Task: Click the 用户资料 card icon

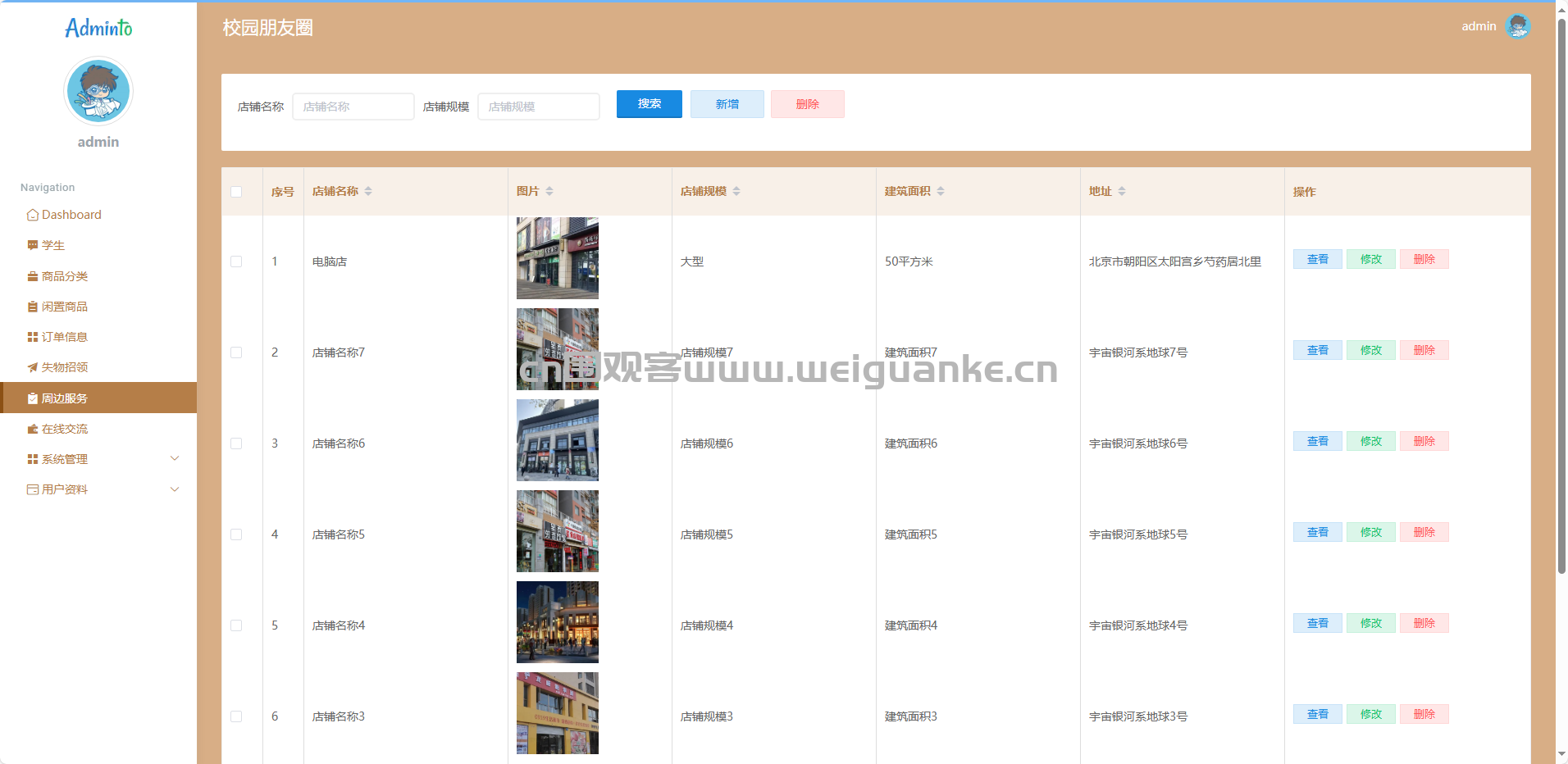Action: pyautogui.click(x=33, y=489)
